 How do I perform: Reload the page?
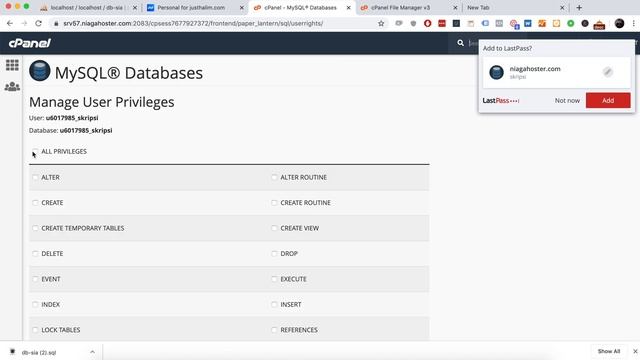pos(38,23)
